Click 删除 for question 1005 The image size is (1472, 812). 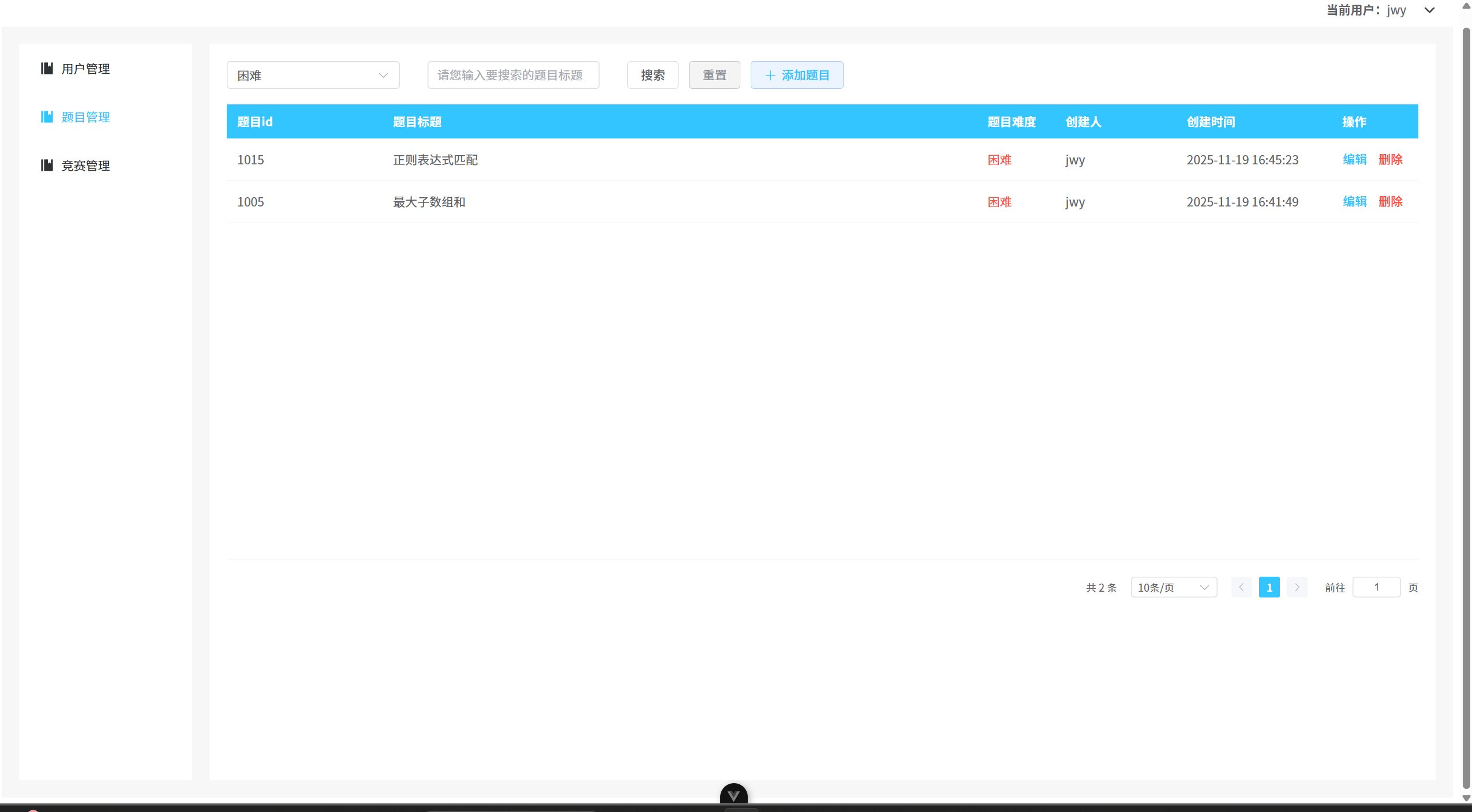click(x=1391, y=201)
